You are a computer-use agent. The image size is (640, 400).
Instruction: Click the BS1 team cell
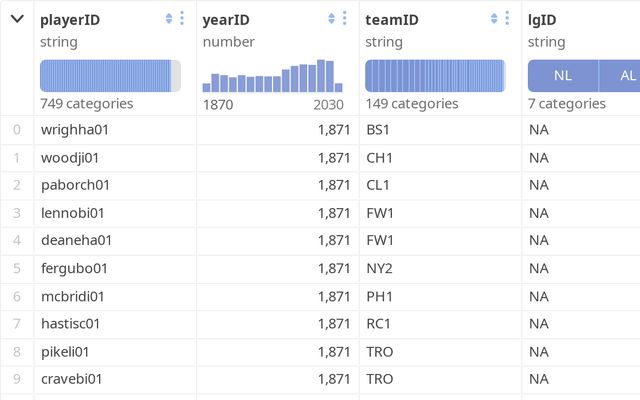[378, 130]
